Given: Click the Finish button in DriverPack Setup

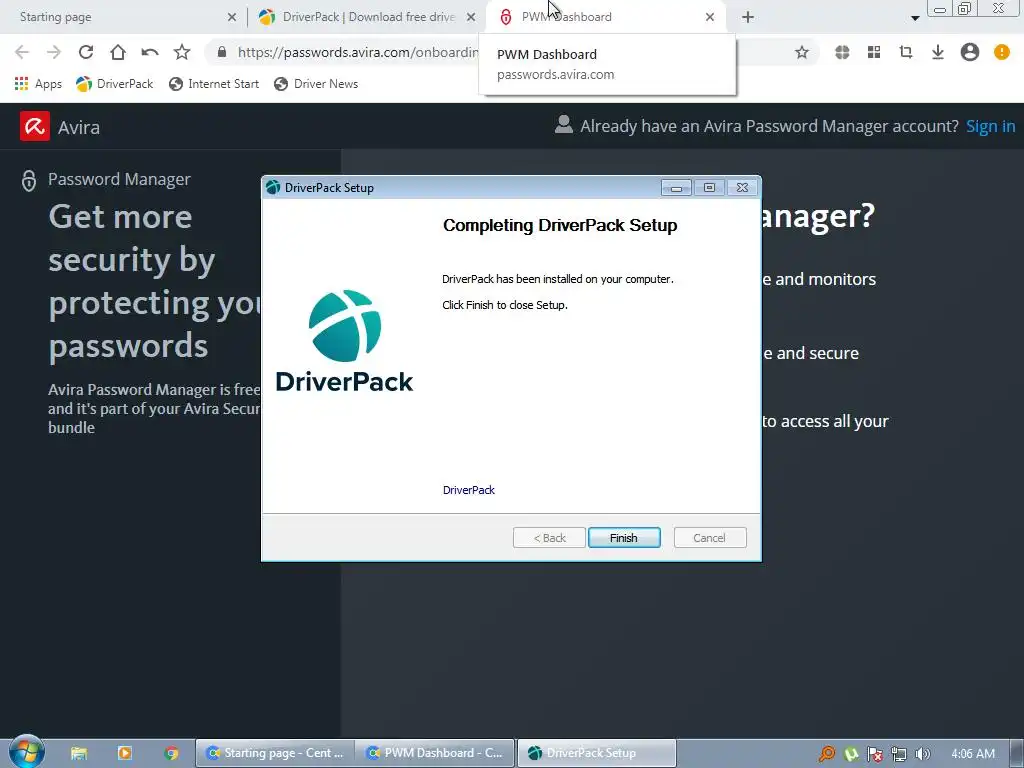Looking at the screenshot, I should click(624, 537).
